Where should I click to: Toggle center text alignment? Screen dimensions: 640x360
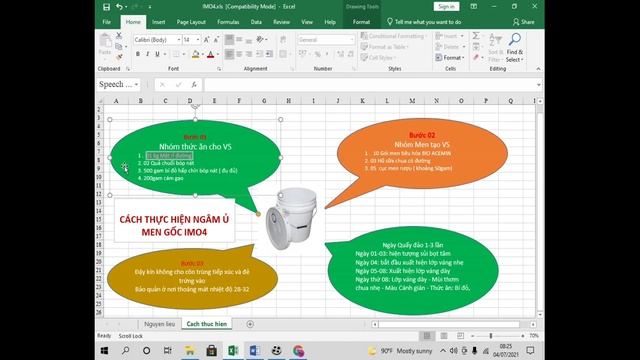(239, 54)
